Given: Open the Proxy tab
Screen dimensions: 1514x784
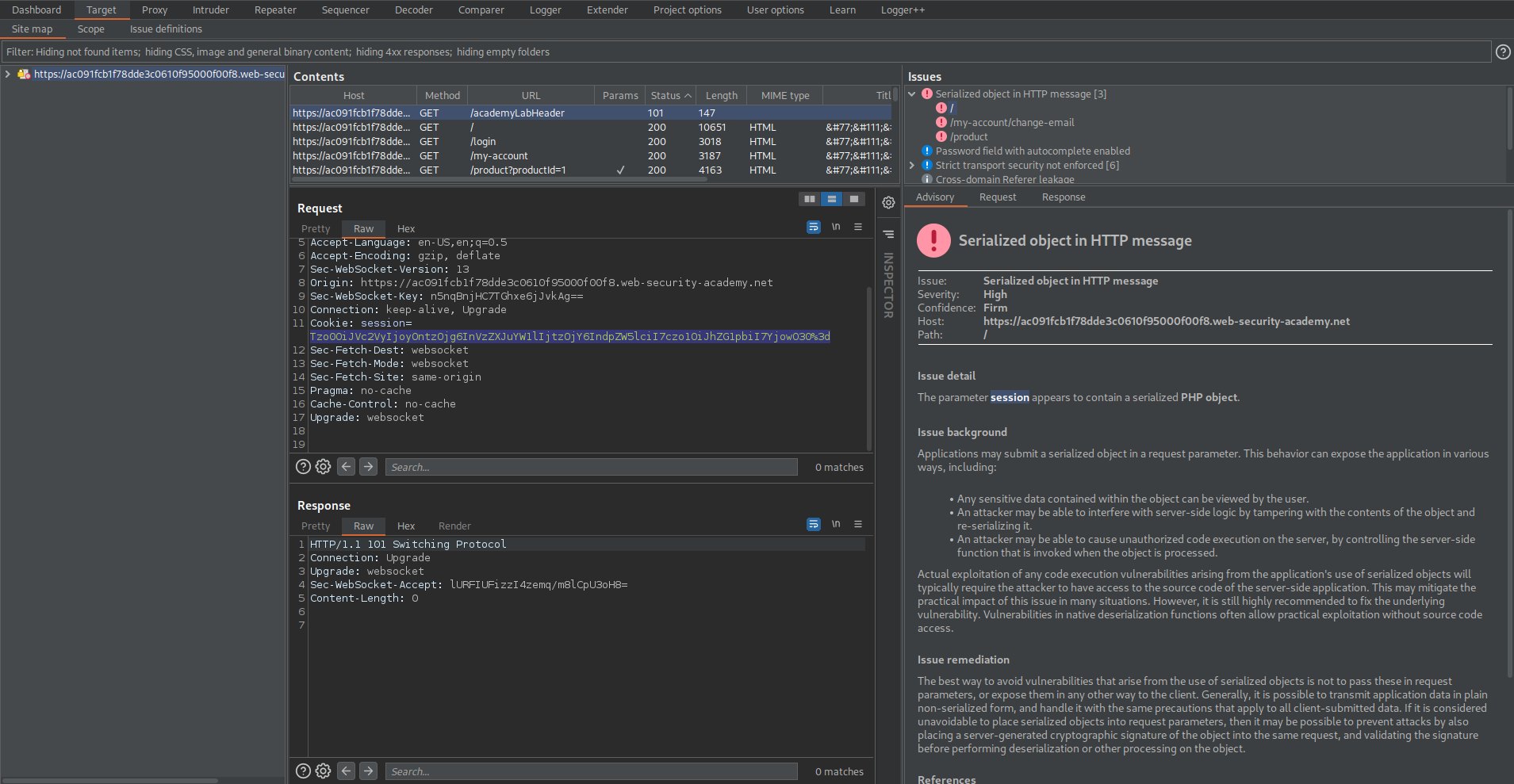Looking at the screenshot, I should click(x=155, y=10).
